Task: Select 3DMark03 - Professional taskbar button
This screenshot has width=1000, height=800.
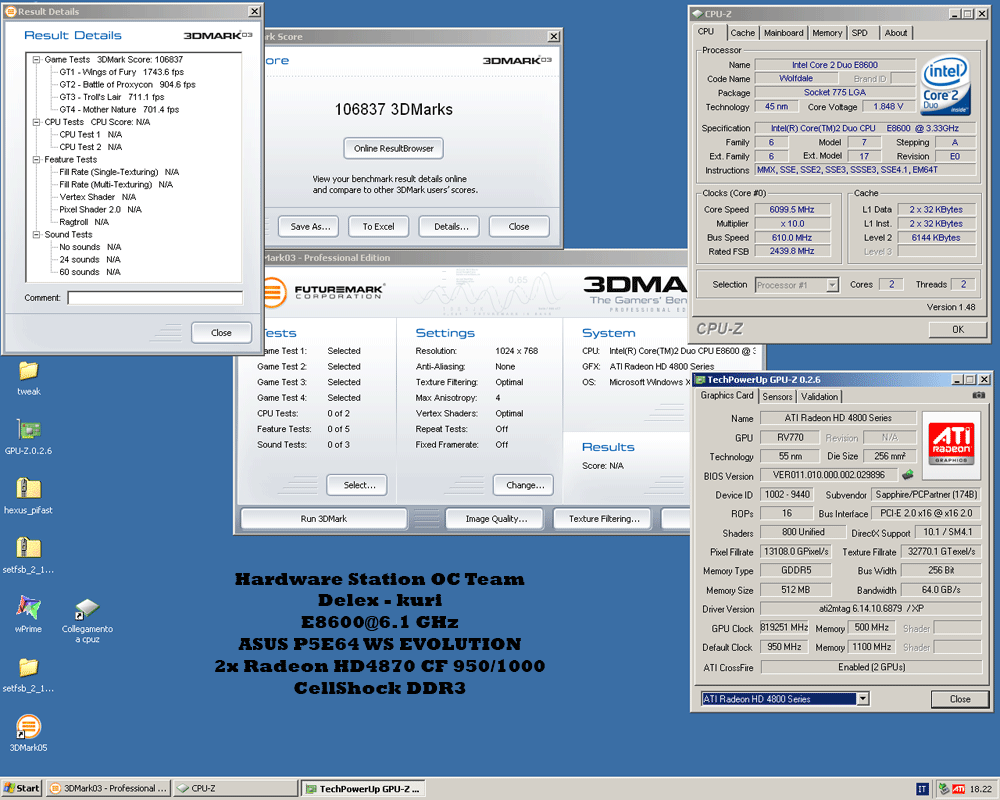Action: 108,789
